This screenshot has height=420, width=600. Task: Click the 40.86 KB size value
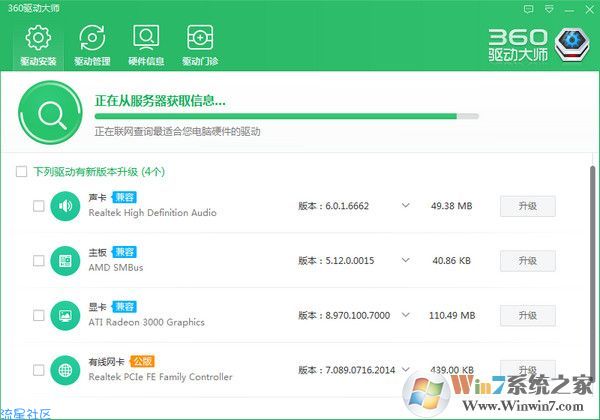point(452,260)
